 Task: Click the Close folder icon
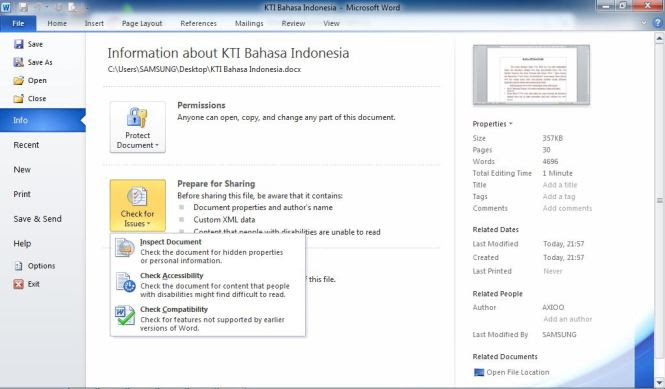tap(19, 98)
